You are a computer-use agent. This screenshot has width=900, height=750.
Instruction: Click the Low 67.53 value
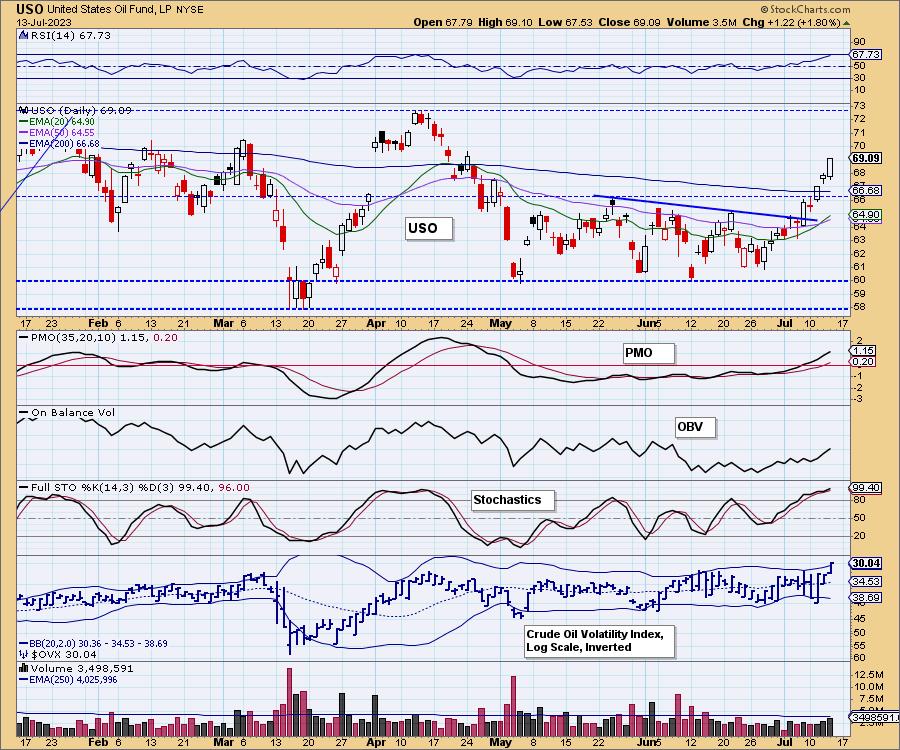pyautogui.click(x=566, y=22)
